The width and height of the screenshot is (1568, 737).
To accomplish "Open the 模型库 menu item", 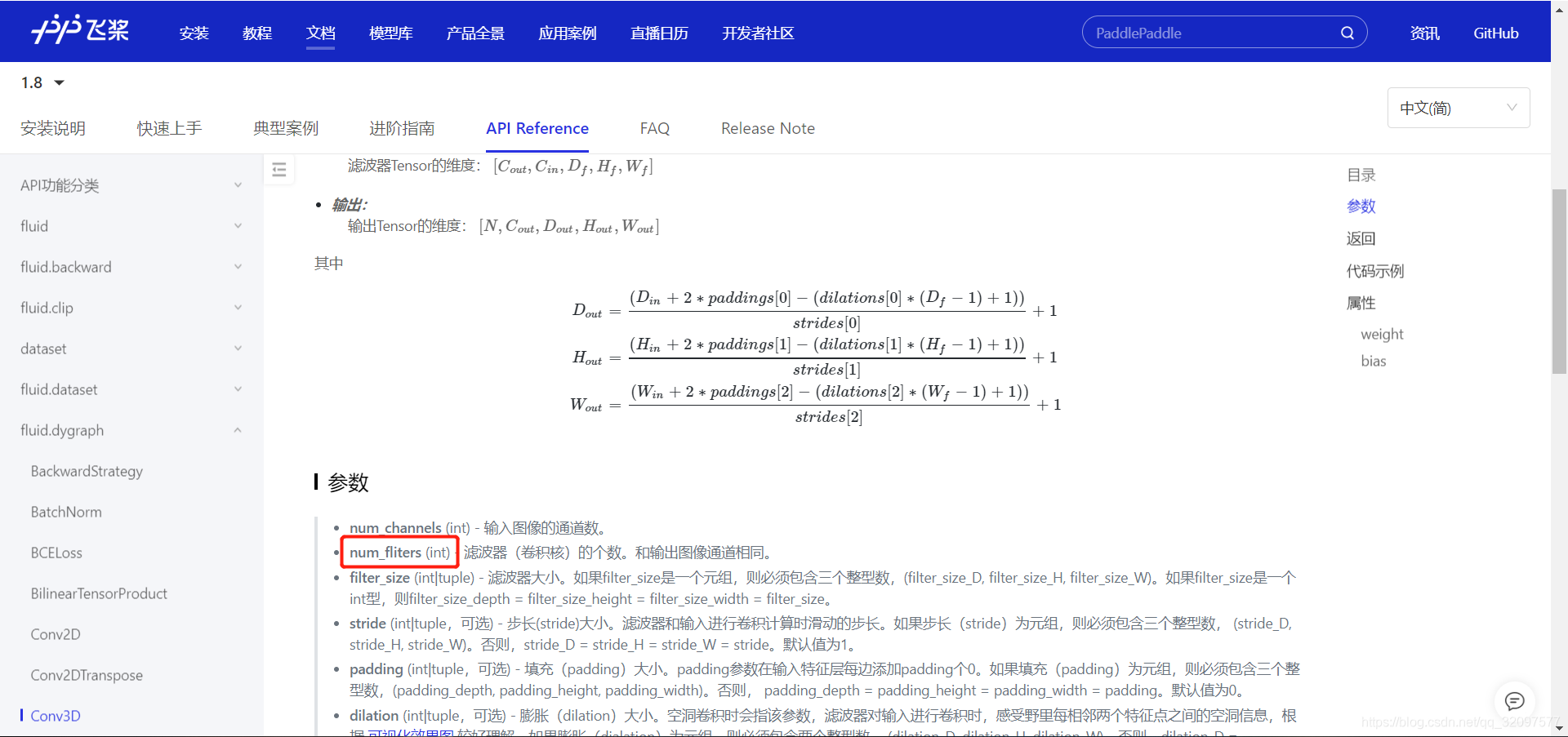I will point(391,33).
